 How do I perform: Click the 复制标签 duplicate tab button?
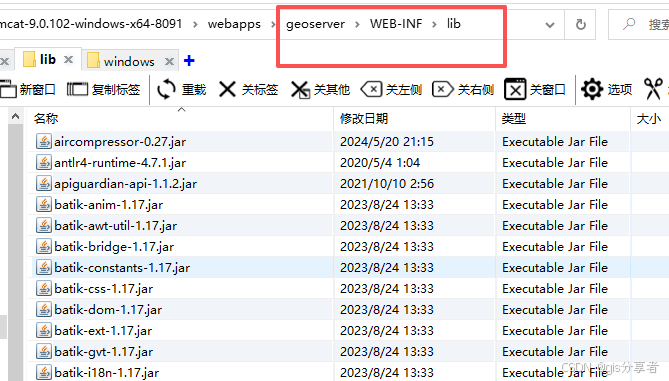[x=104, y=90]
